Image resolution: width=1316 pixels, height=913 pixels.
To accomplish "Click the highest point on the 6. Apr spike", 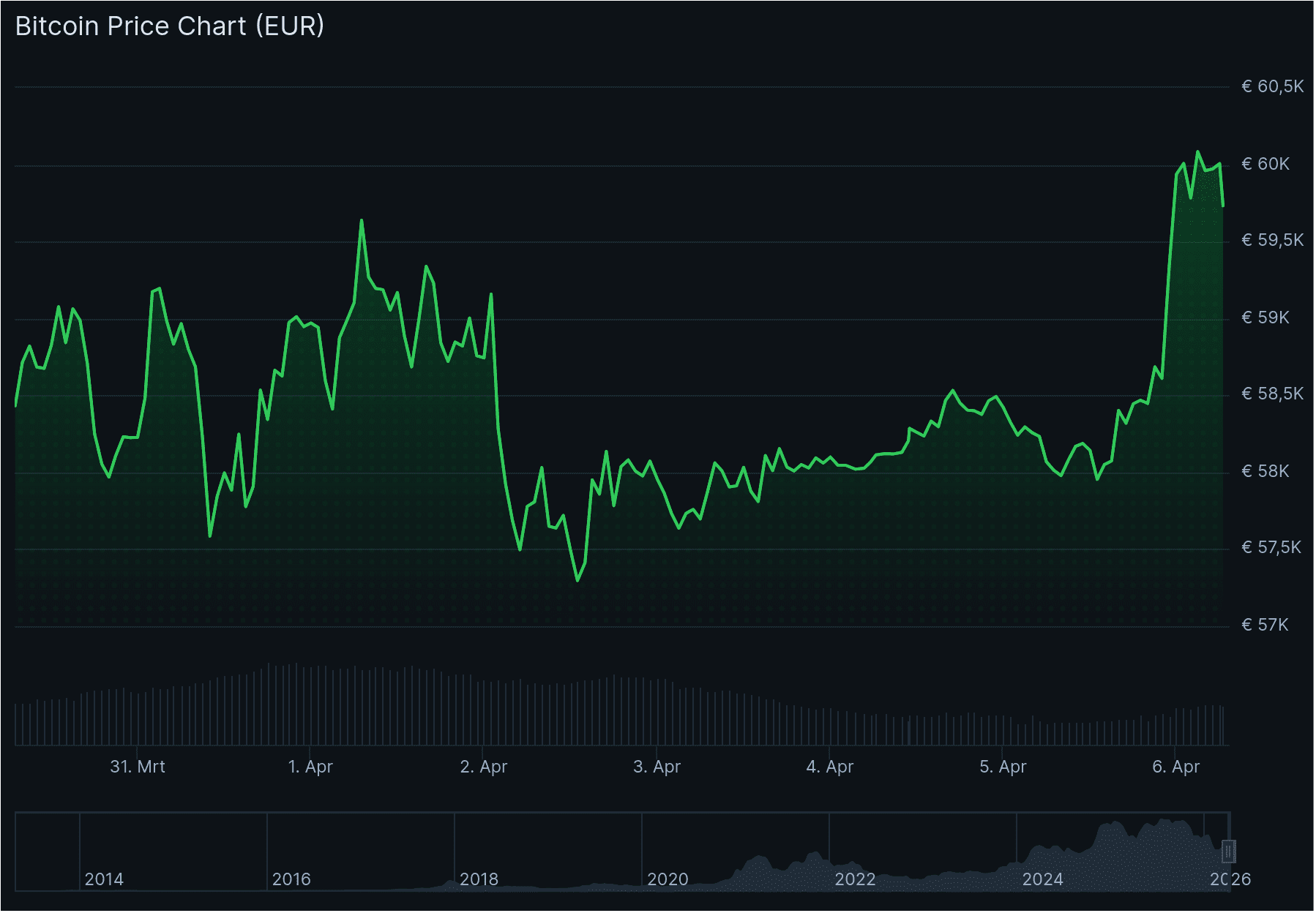I will coord(1198,150).
